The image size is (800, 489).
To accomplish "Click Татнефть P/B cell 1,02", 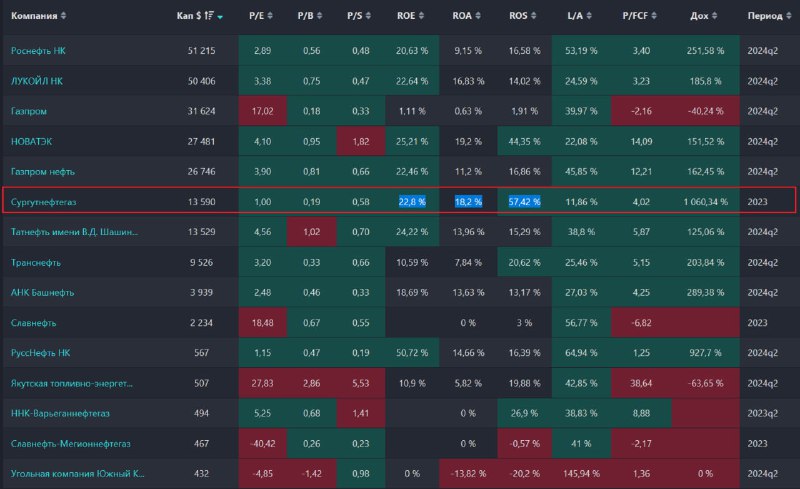I will click(312, 232).
